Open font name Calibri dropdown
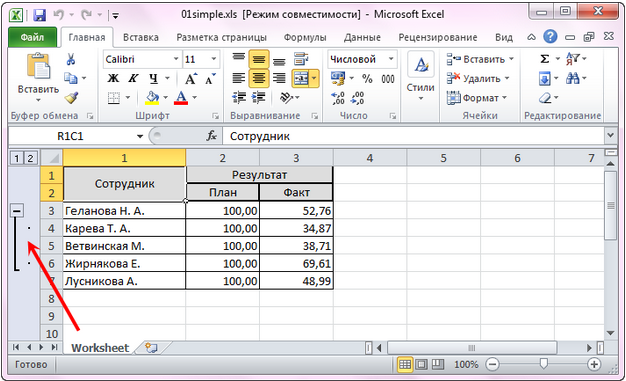Screen dimensions: 626x381 point(176,60)
